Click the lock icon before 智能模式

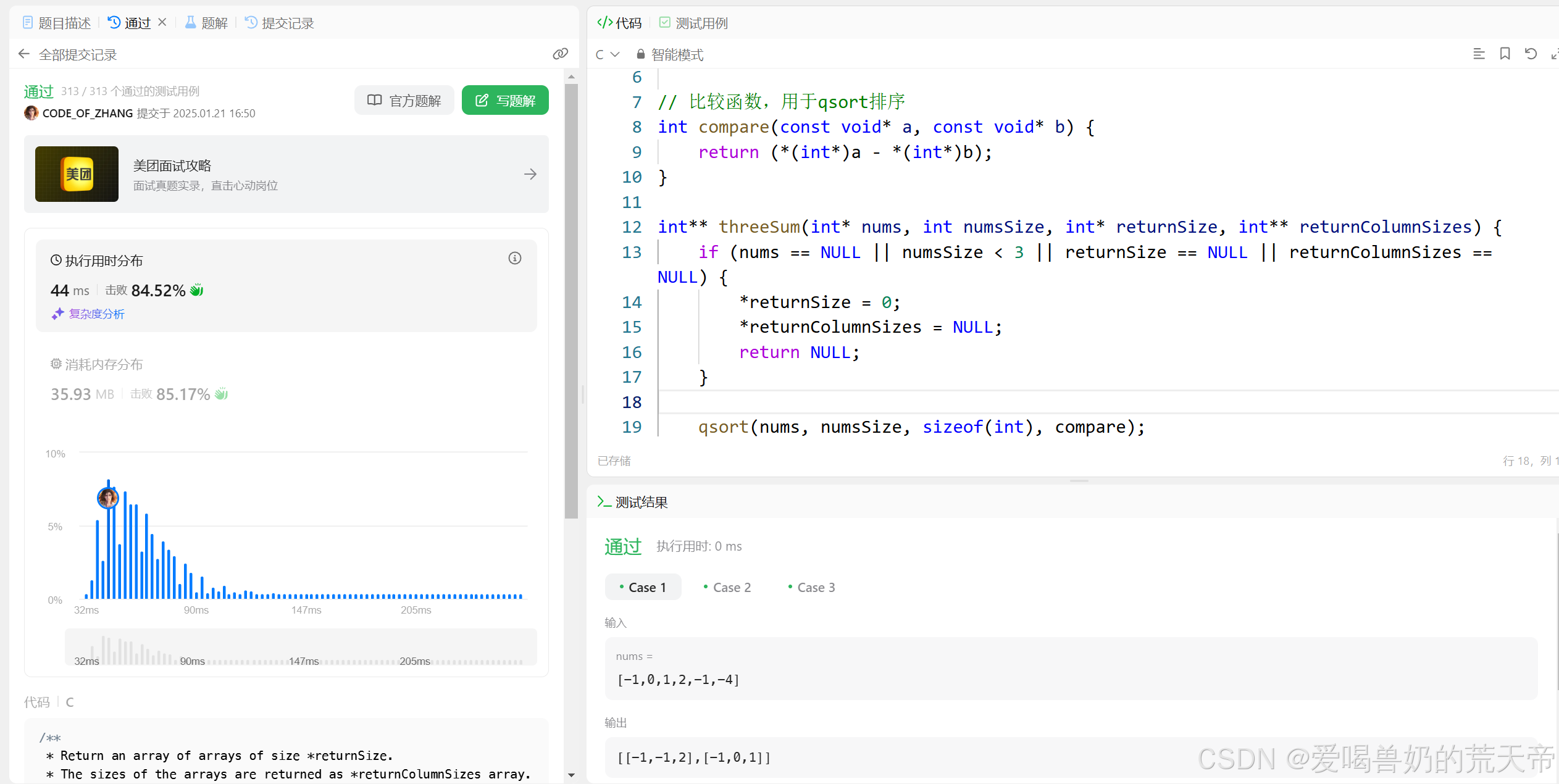(641, 54)
